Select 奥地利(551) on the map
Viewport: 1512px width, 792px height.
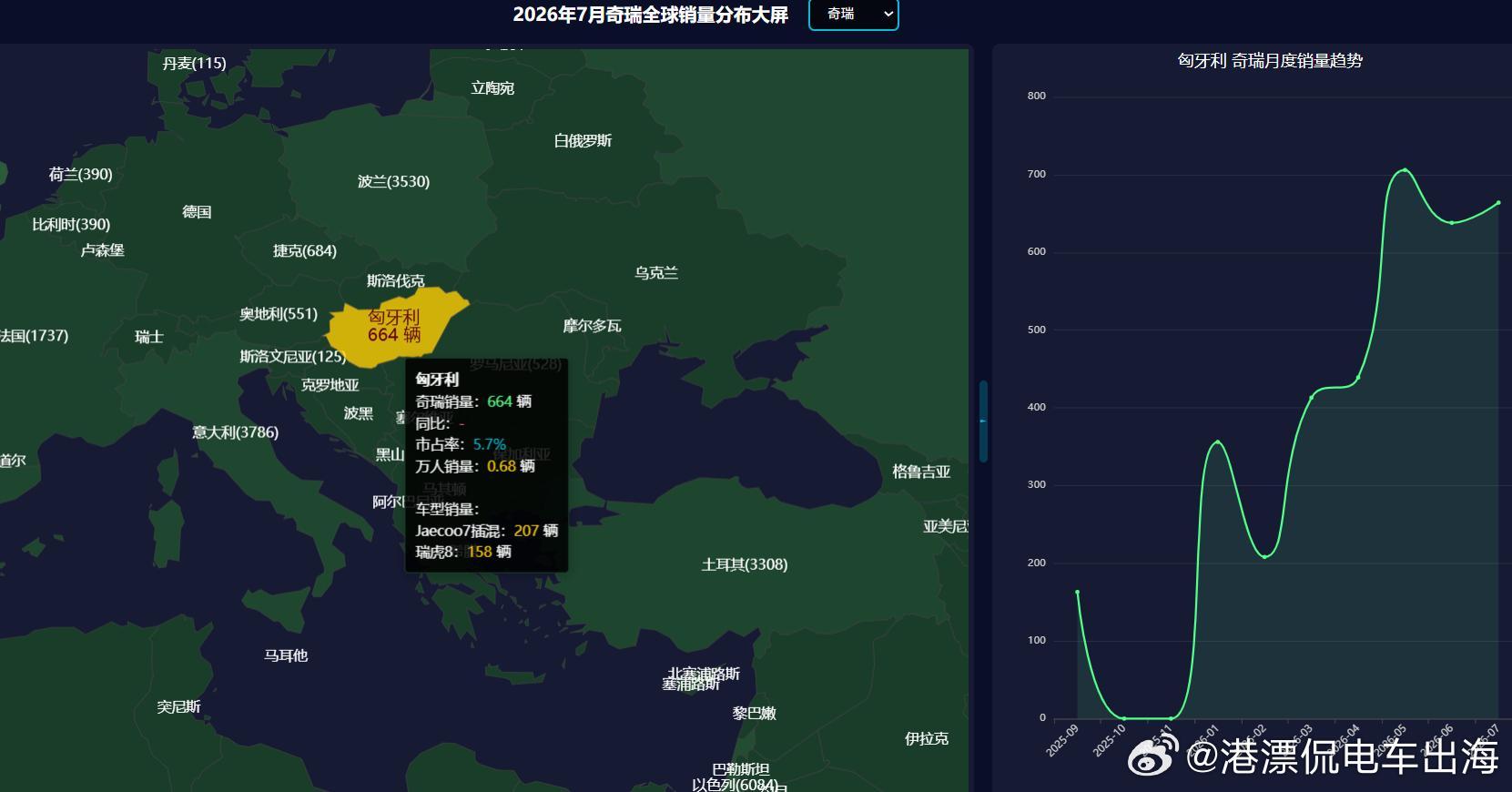tap(279, 314)
